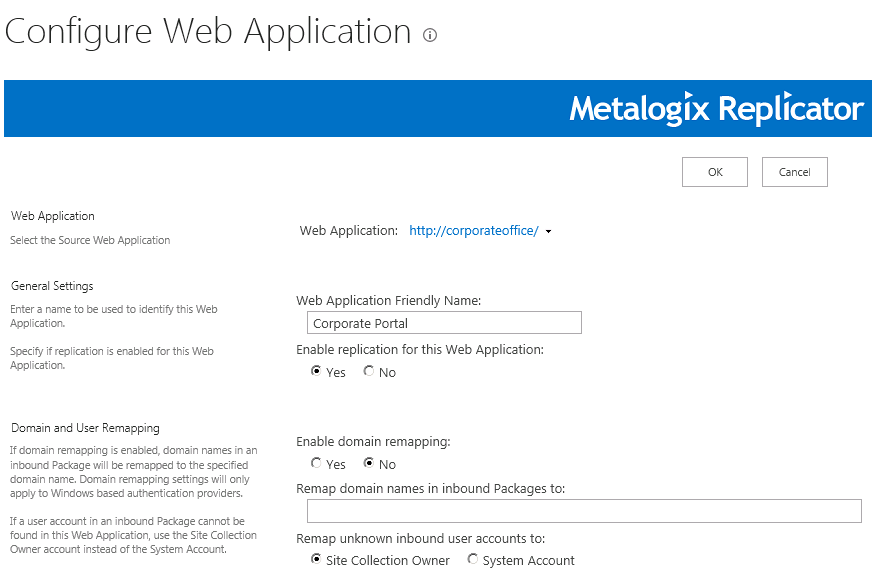This screenshot has height=570, width=878.
Task: Click the Configure Web Application page title
Action: coord(208,32)
